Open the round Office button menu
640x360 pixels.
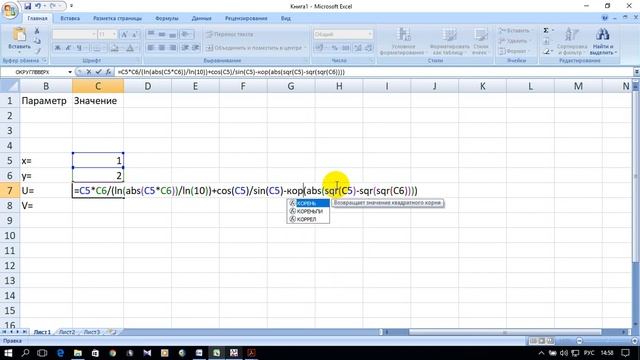(9, 10)
